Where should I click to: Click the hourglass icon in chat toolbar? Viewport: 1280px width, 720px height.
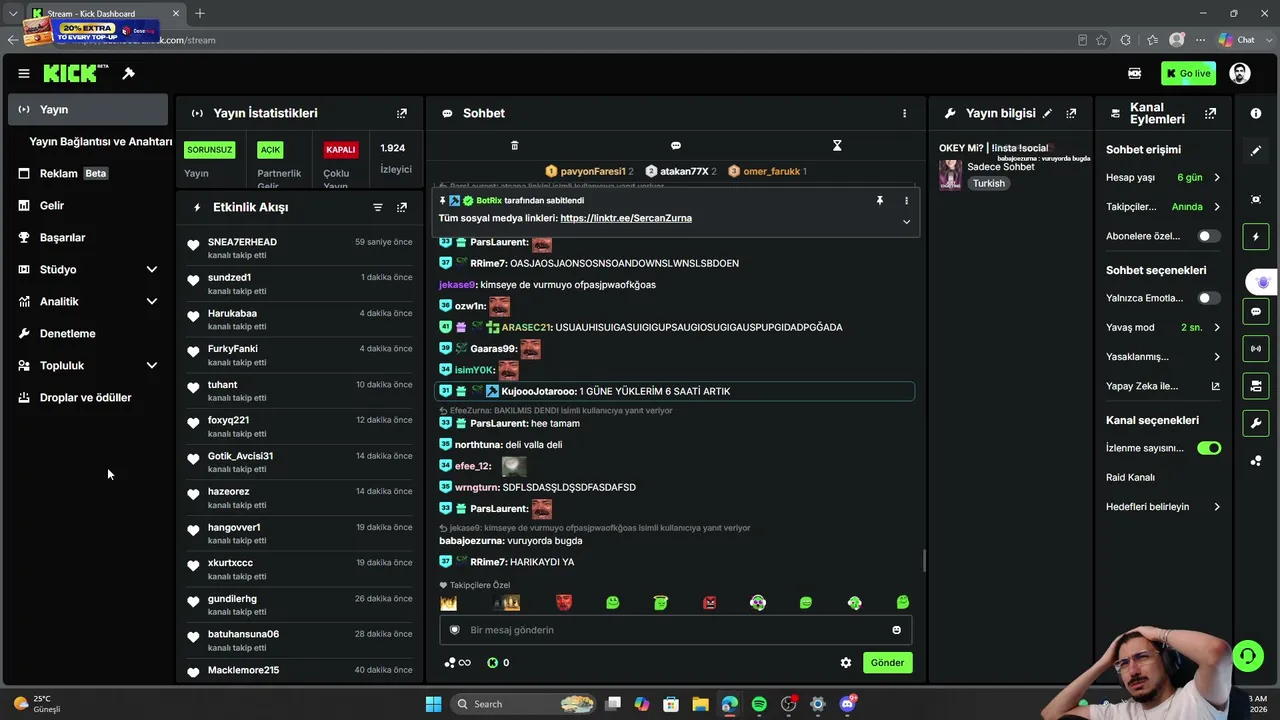coord(837,145)
